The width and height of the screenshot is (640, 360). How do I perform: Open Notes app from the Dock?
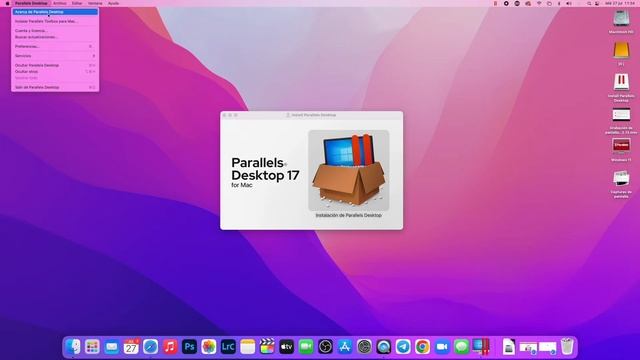pyautogui.click(x=247, y=347)
